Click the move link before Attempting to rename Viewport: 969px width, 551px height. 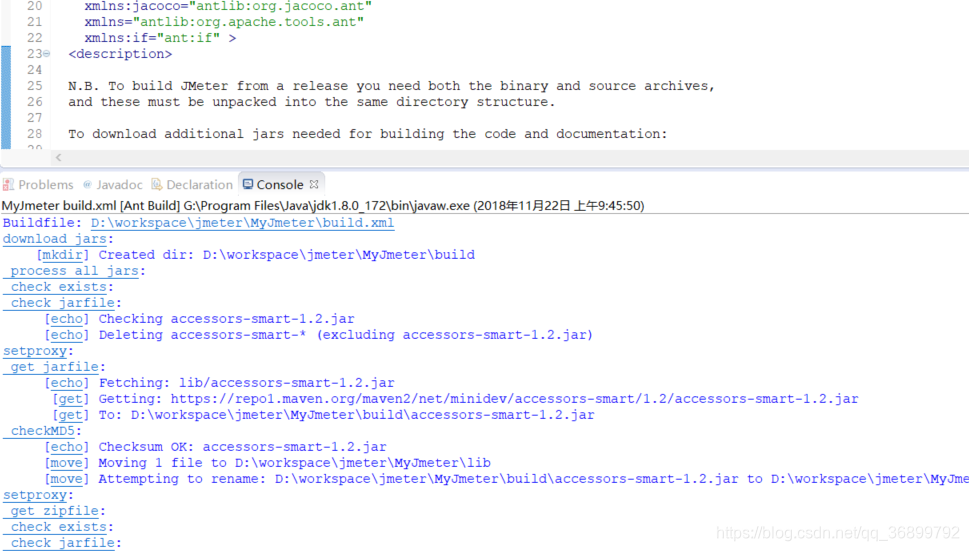click(x=66, y=479)
